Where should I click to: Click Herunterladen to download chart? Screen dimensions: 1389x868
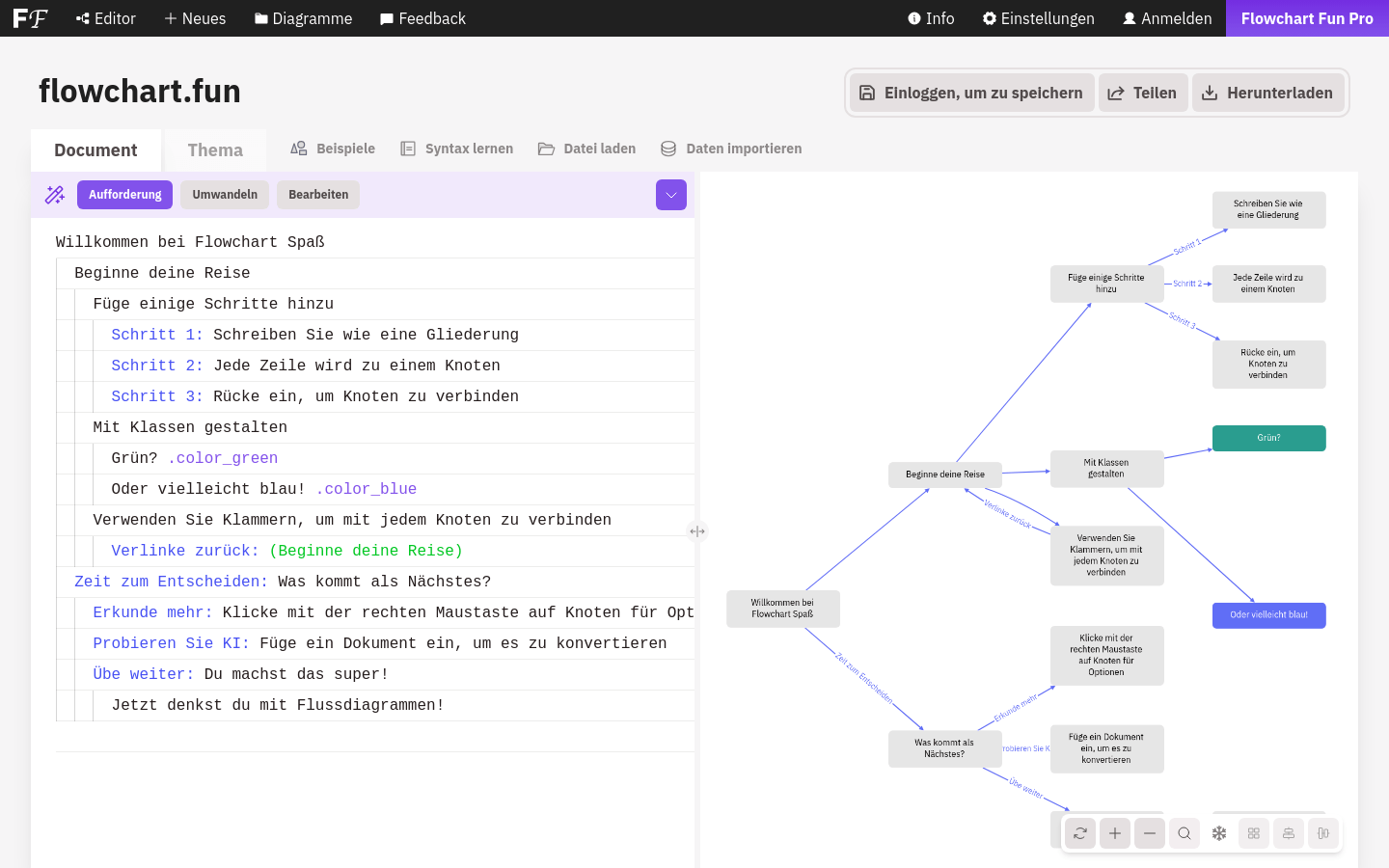1268,93
